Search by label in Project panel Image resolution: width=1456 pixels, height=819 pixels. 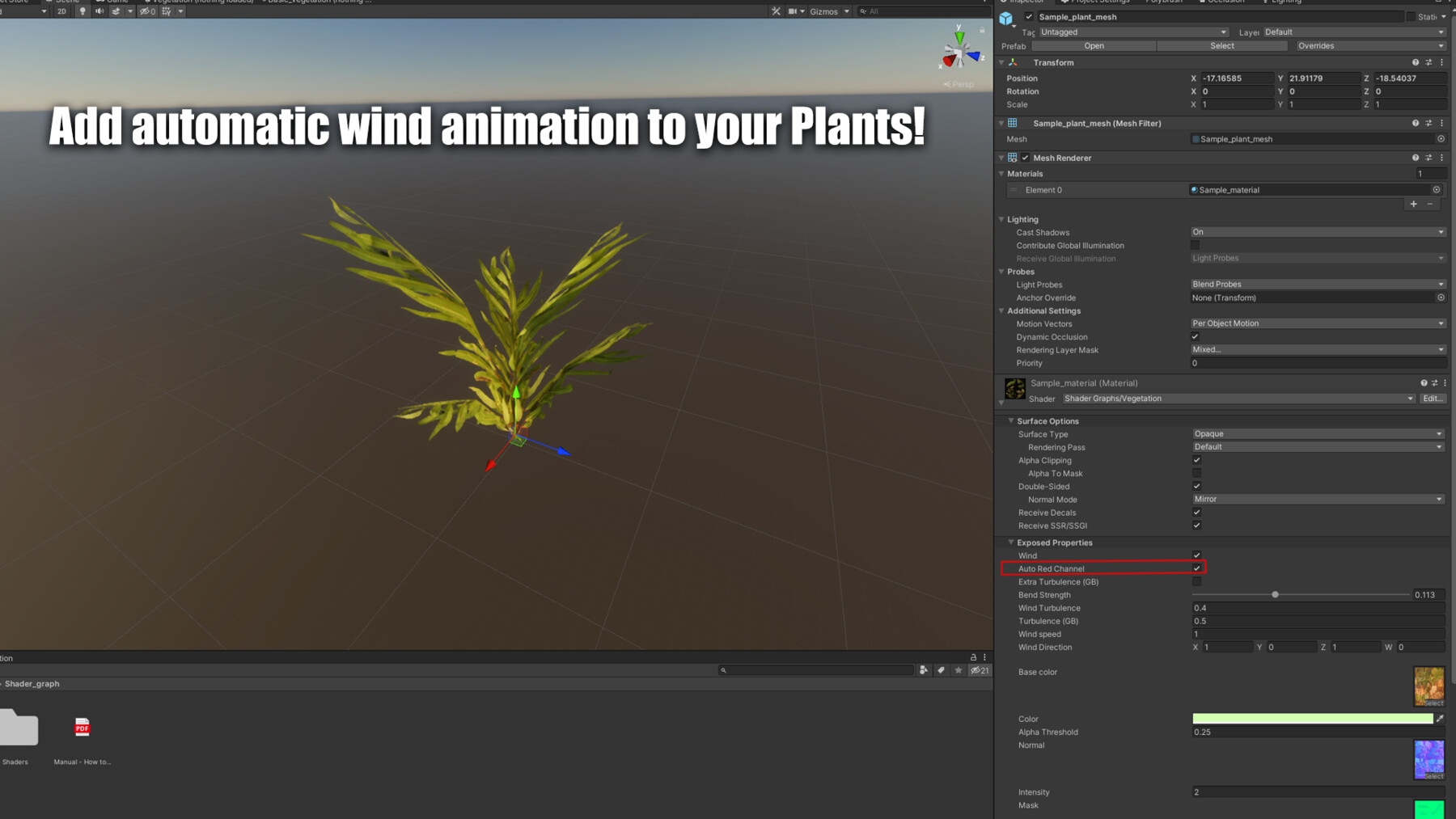click(941, 670)
